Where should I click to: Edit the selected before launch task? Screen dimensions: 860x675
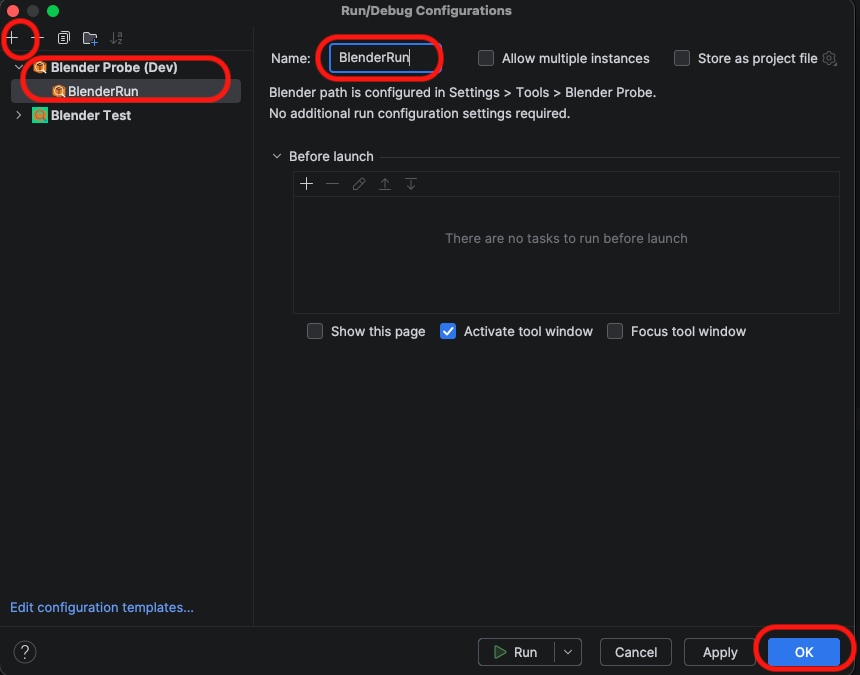point(359,184)
